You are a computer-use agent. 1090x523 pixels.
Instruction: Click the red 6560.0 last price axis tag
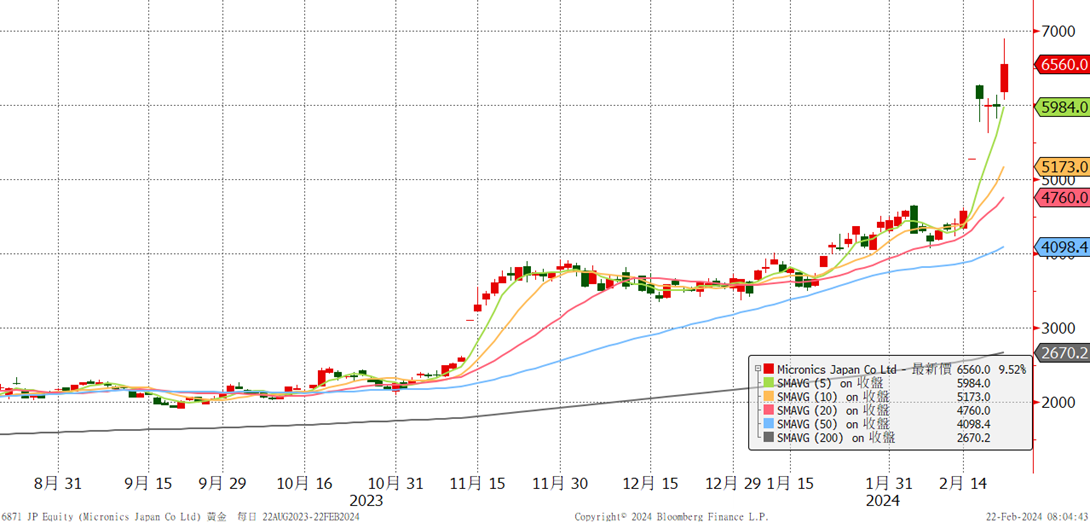coord(1062,65)
